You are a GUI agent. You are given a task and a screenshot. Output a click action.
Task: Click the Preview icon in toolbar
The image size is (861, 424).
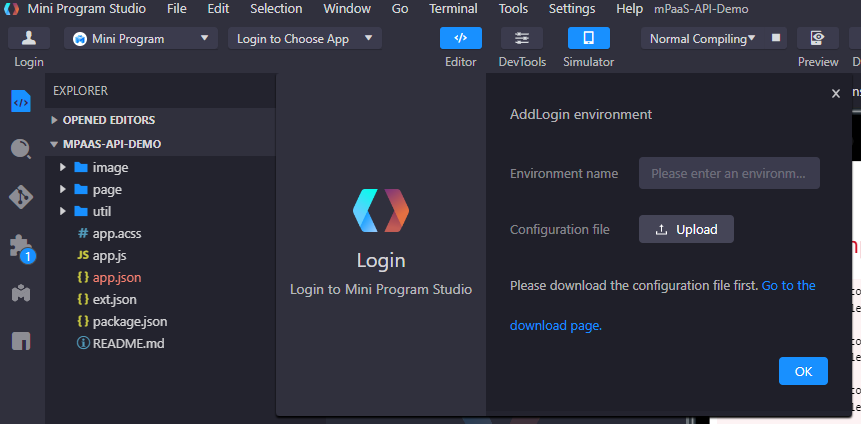pyautogui.click(x=818, y=38)
